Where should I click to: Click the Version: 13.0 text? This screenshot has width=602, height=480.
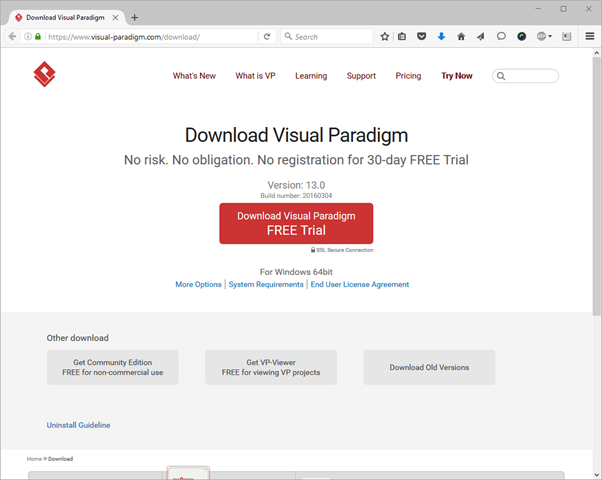coord(296,185)
